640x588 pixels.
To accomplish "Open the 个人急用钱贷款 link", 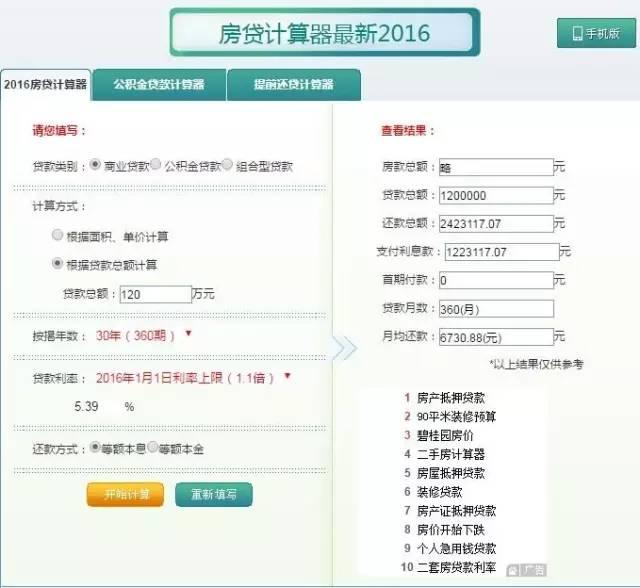I will tap(456, 548).
